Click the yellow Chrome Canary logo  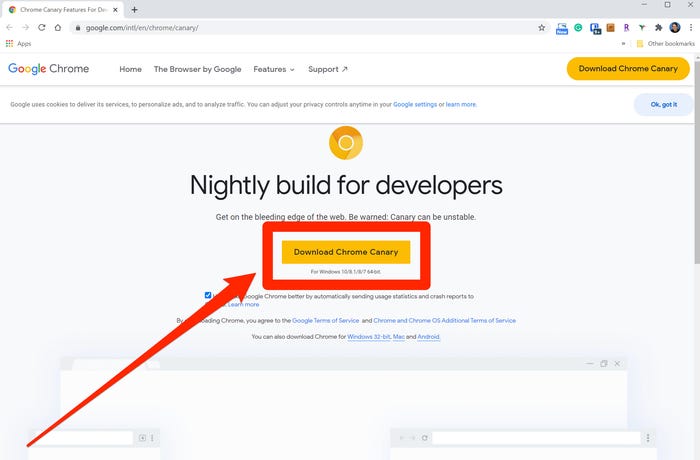pyautogui.click(x=346, y=143)
